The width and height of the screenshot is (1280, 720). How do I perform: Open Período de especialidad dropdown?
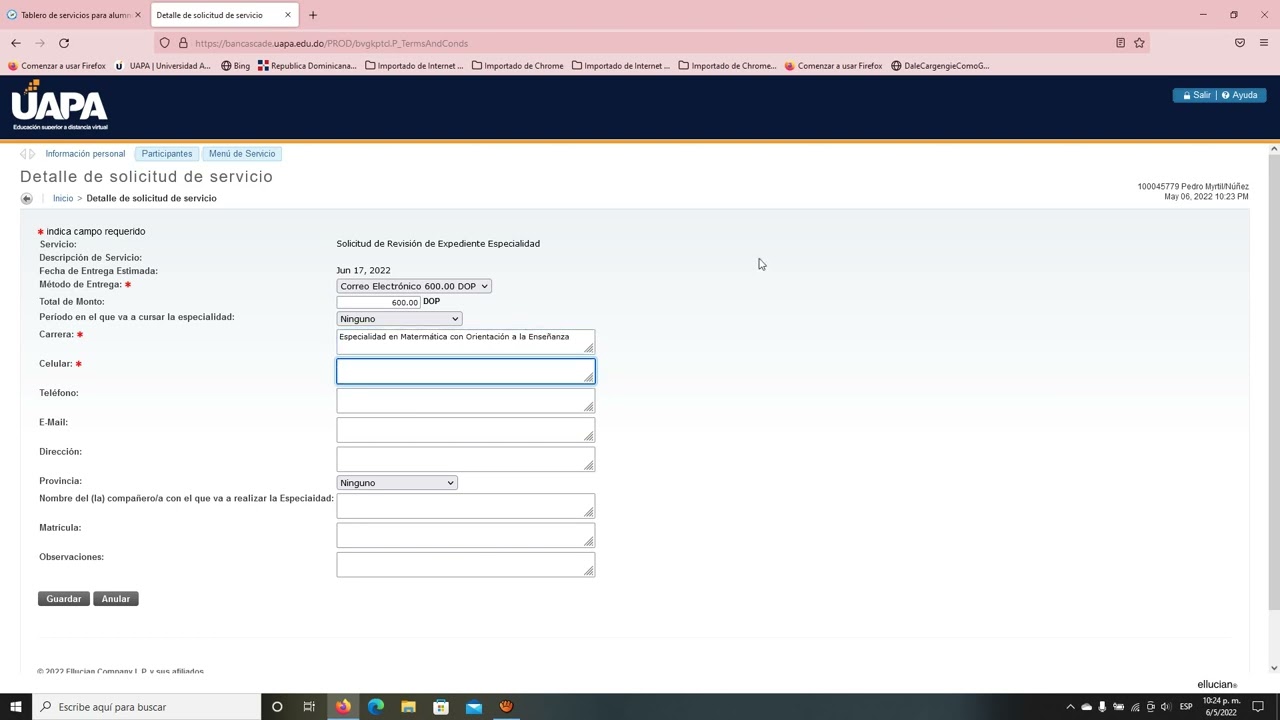[399, 319]
